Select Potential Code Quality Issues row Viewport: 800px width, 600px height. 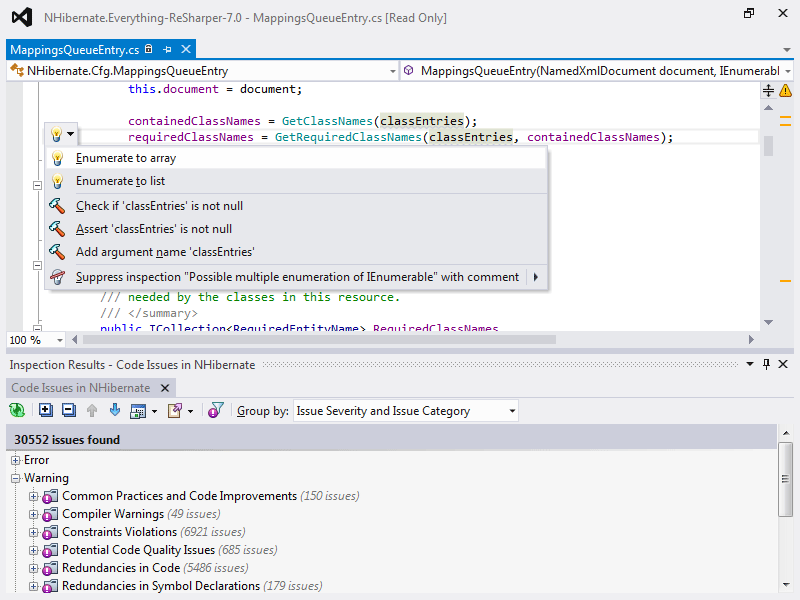[169, 550]
